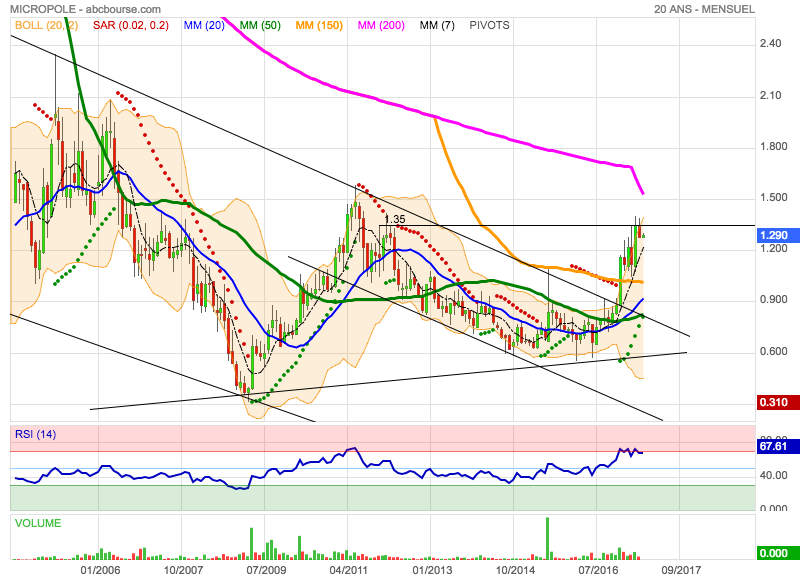Click the 2.40 price axis label
The image size is (800, 580).
tap(770, 44)
